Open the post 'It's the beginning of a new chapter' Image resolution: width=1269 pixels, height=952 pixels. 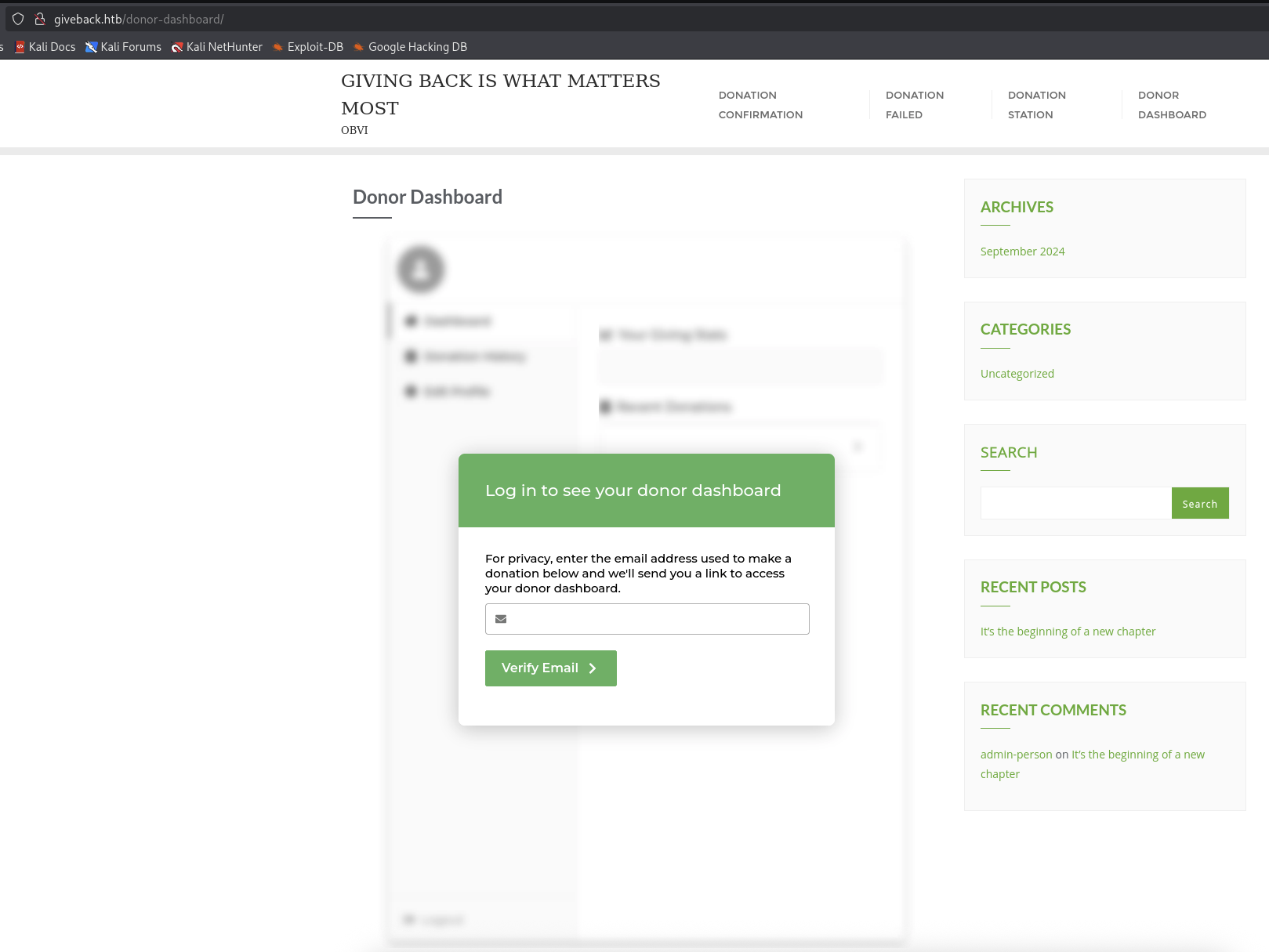1068,631
